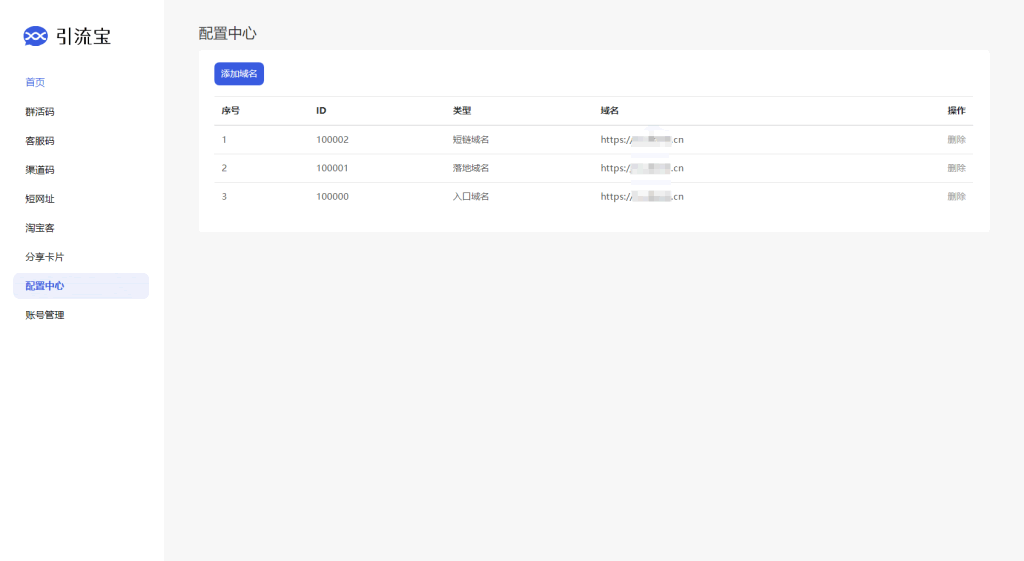Click the domain URL of the 落地域名 row
The image size is (1024, 561).
point(642,168)
